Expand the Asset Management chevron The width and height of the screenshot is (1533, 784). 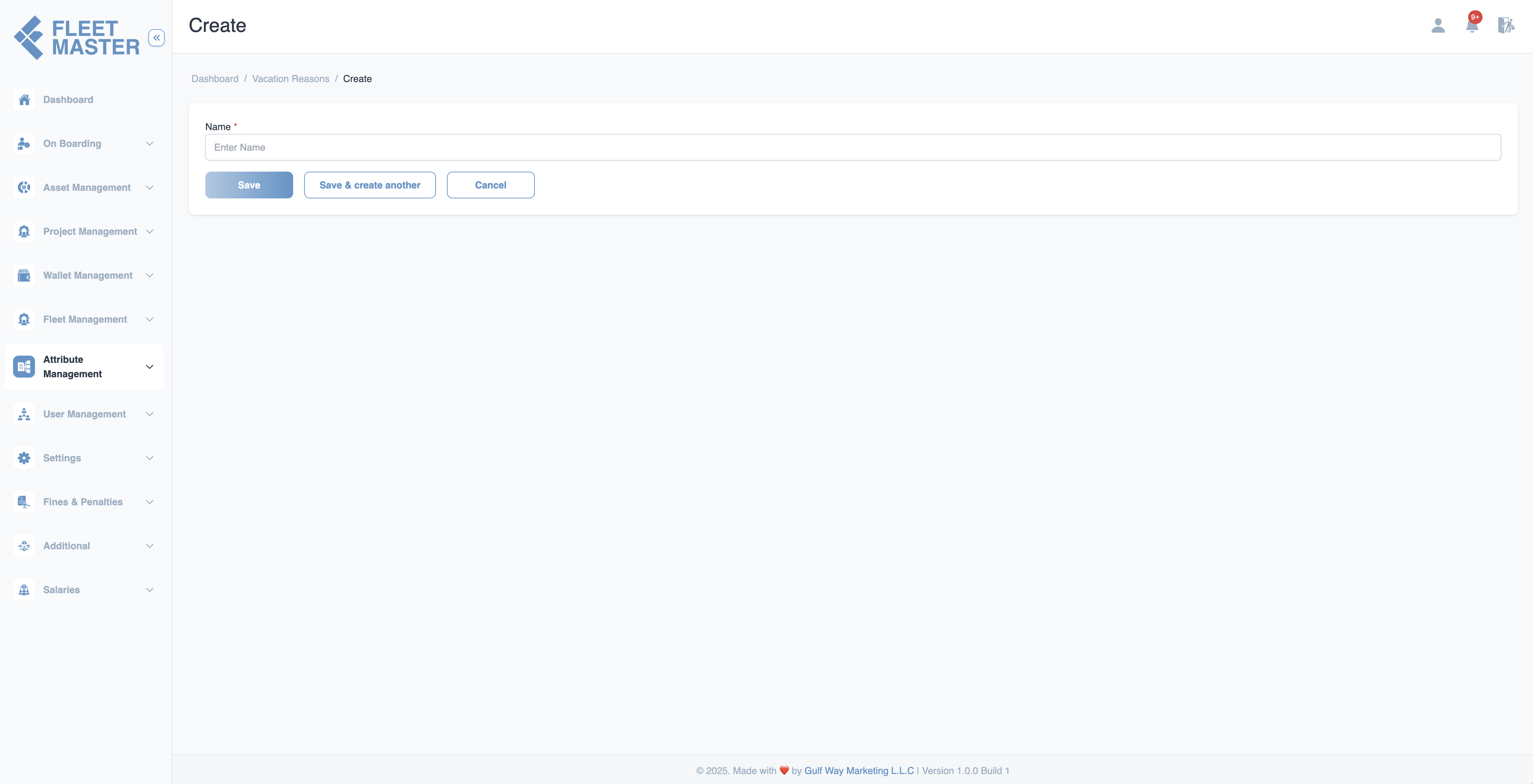coord(149,187)
